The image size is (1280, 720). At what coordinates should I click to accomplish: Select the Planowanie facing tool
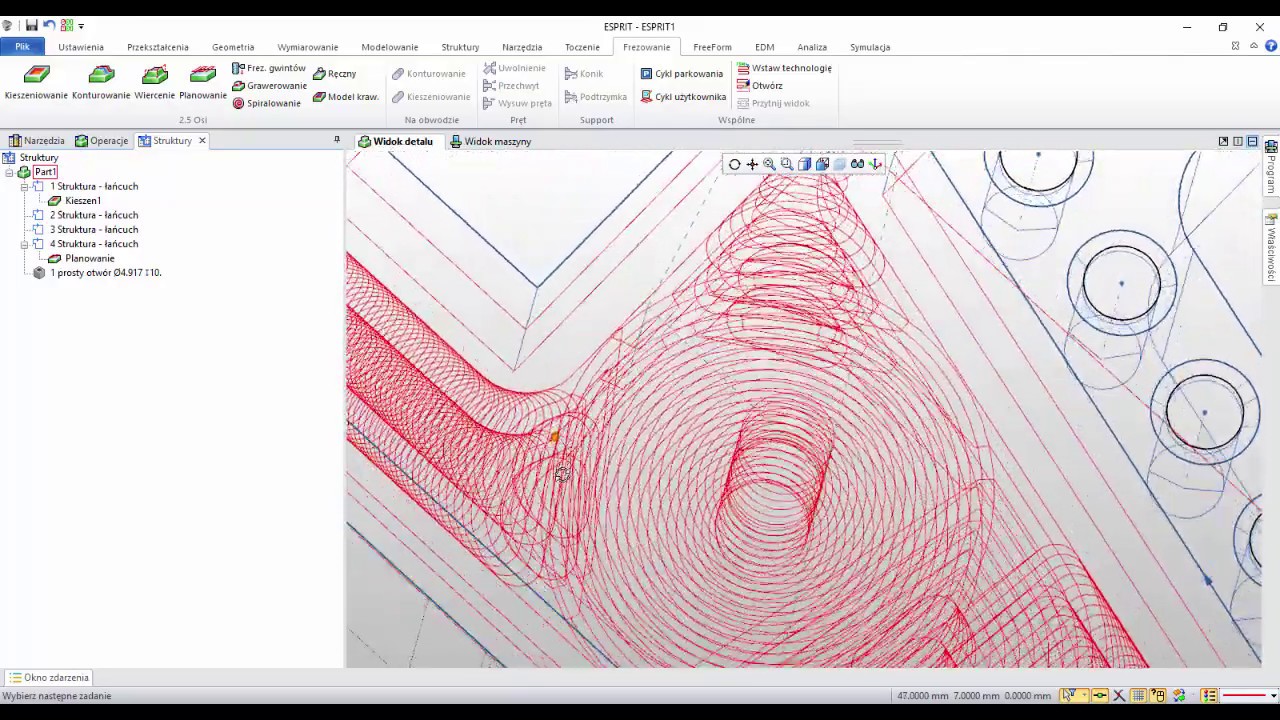coord(203,82)
